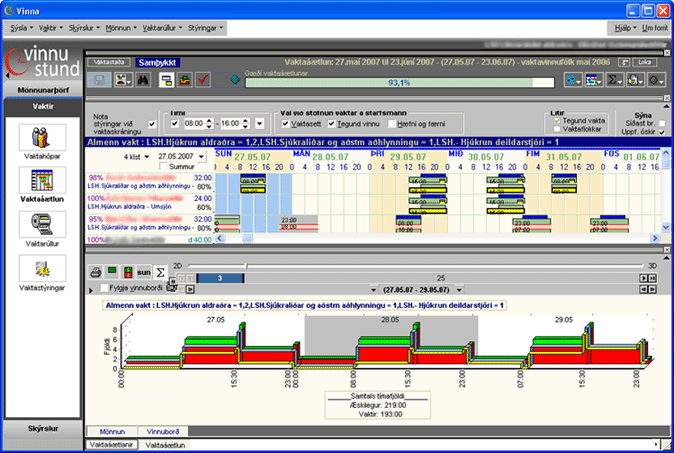Open the Hjálp menu
The image size is (674, 453).
[x=625, y=28]
